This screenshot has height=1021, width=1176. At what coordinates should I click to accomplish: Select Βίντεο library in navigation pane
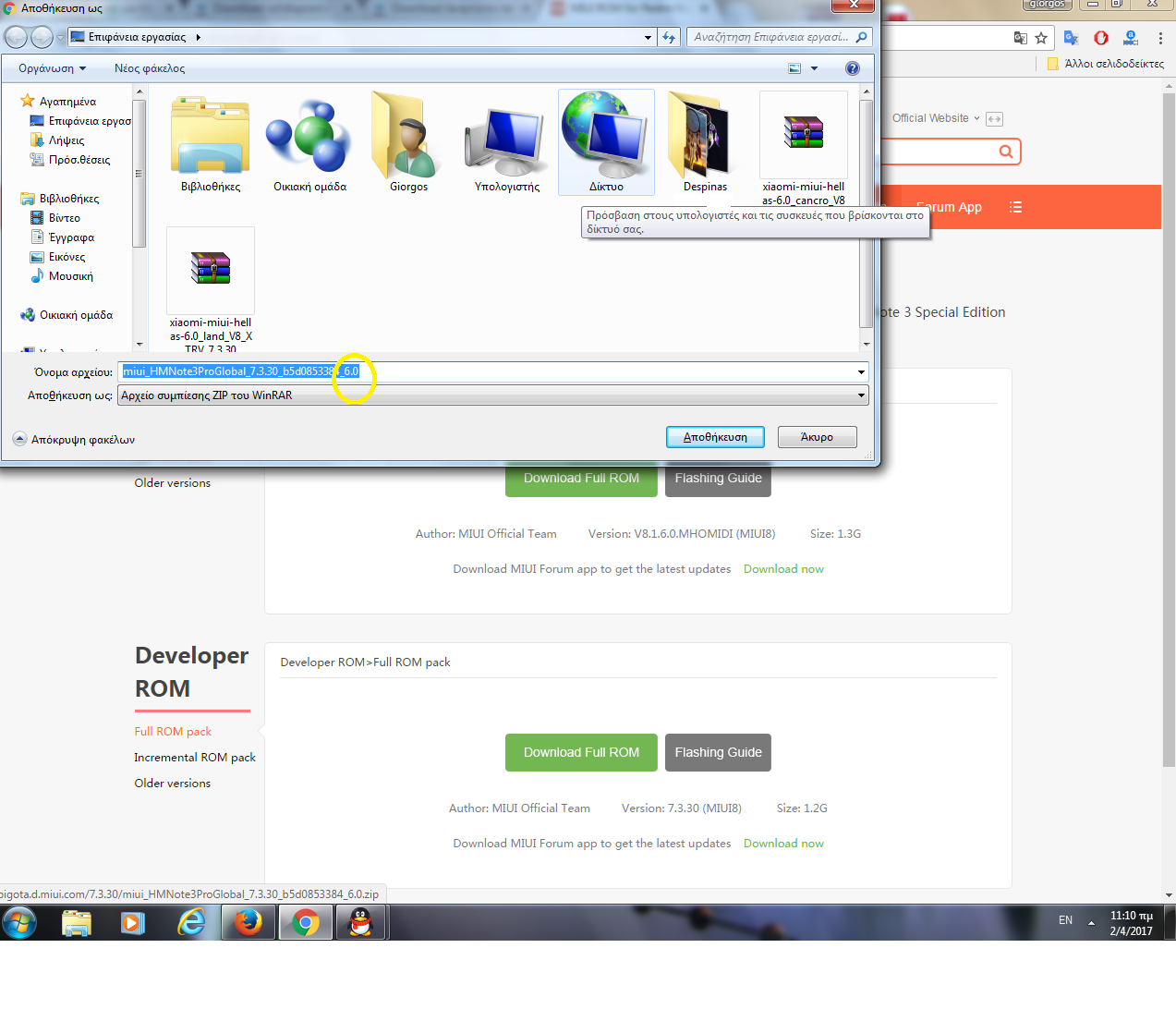tap(55, 218)
